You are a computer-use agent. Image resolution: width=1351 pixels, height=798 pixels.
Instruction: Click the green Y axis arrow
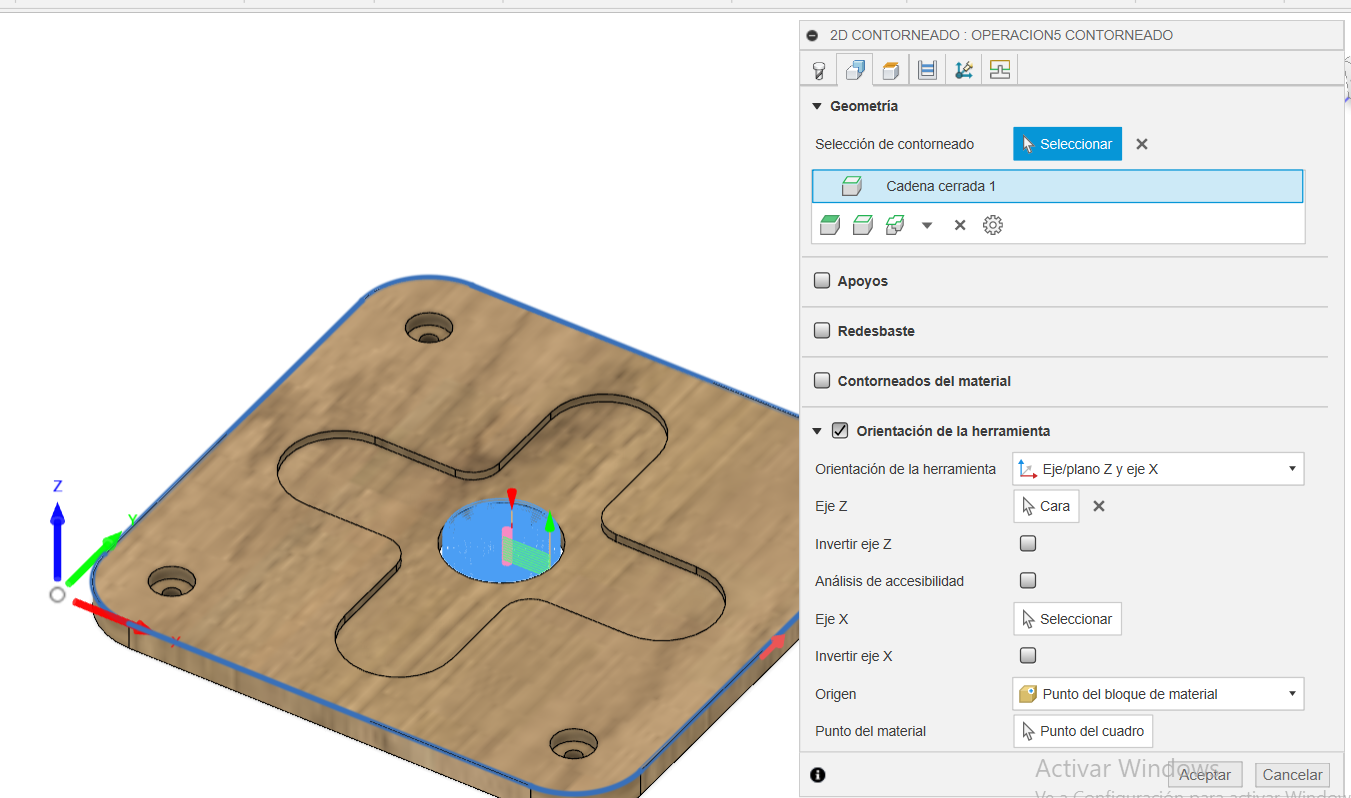95,558
